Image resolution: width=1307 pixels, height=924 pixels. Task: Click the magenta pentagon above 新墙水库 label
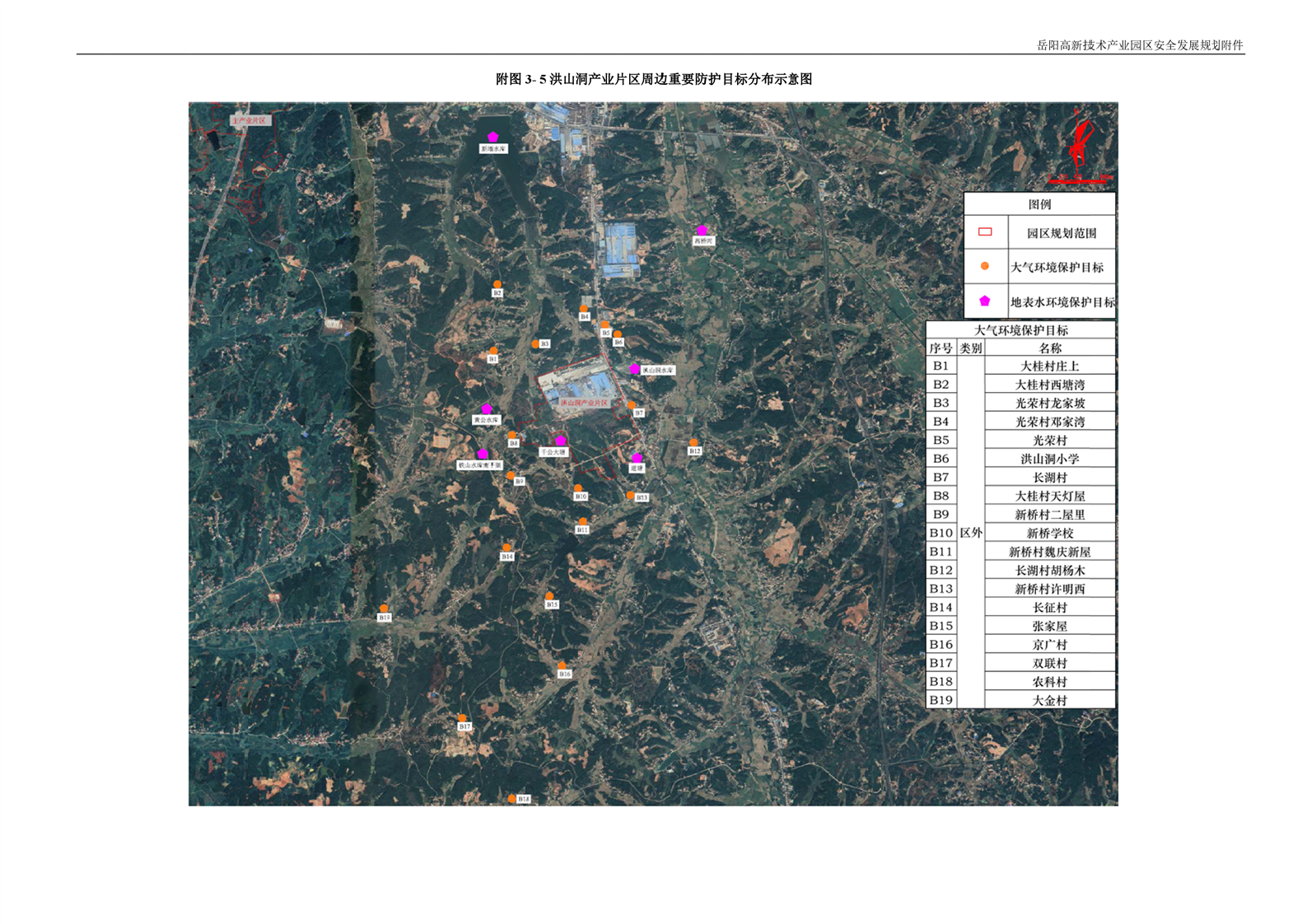tap(492, 137)
